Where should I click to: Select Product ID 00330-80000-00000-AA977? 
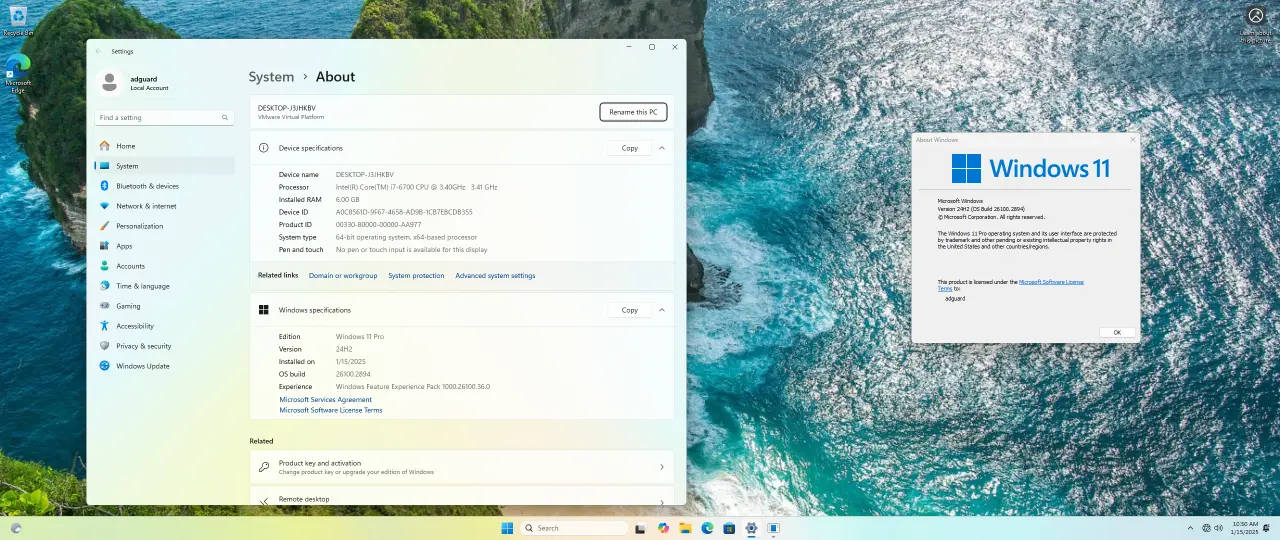click(x=378, y=224)
